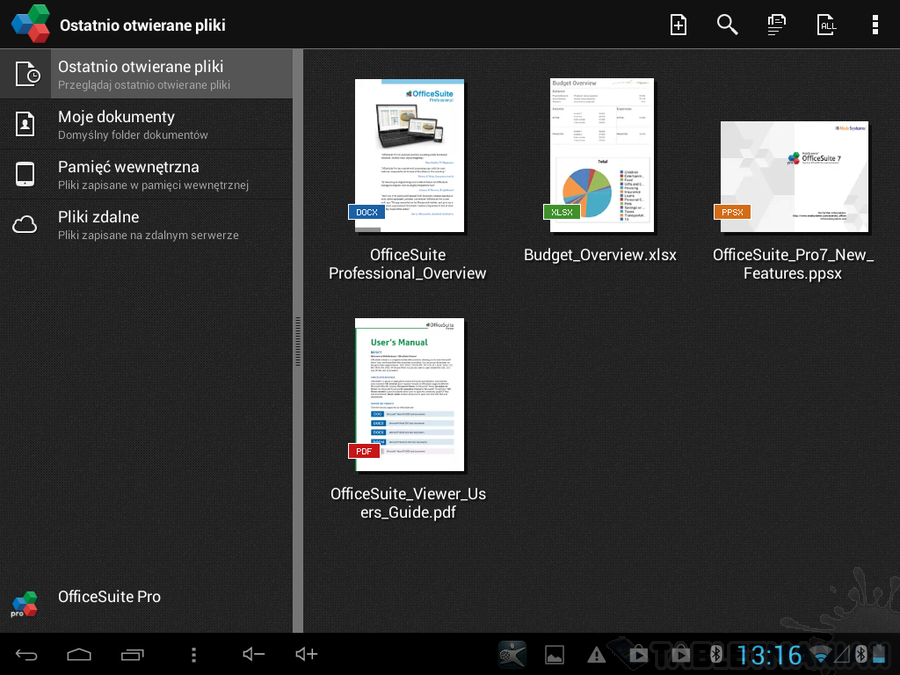
Task: Click the blue DOCX badge
Action: point(367,212)
